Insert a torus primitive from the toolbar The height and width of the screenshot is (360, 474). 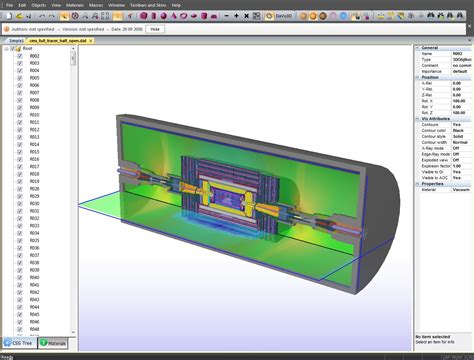183,16
